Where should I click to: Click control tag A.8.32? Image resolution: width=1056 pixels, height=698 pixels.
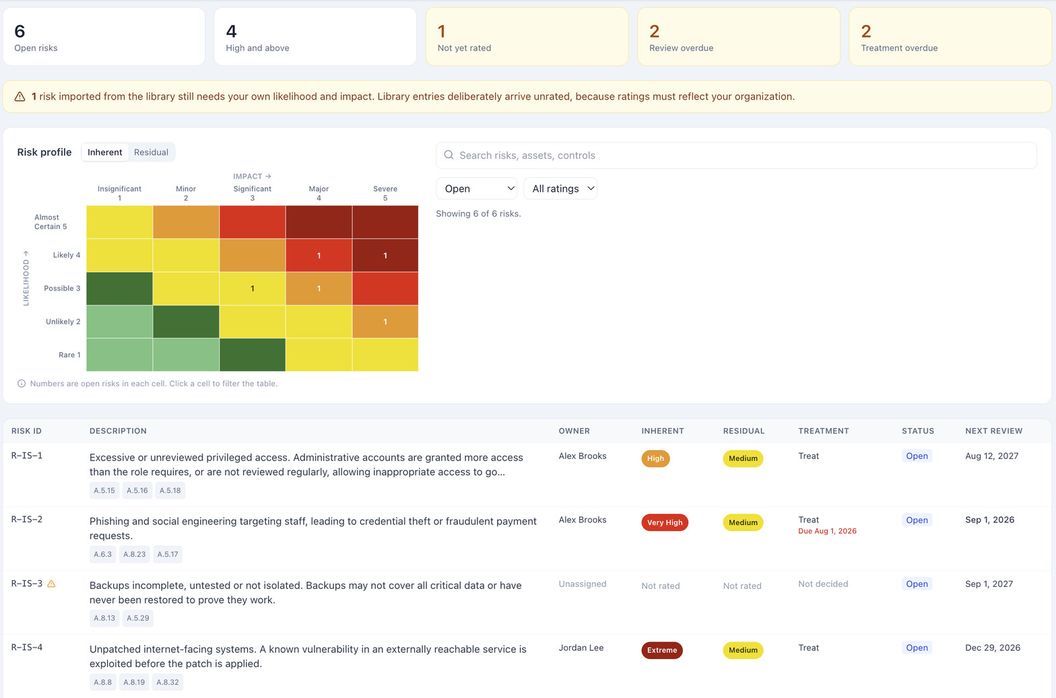click(167, 682)
